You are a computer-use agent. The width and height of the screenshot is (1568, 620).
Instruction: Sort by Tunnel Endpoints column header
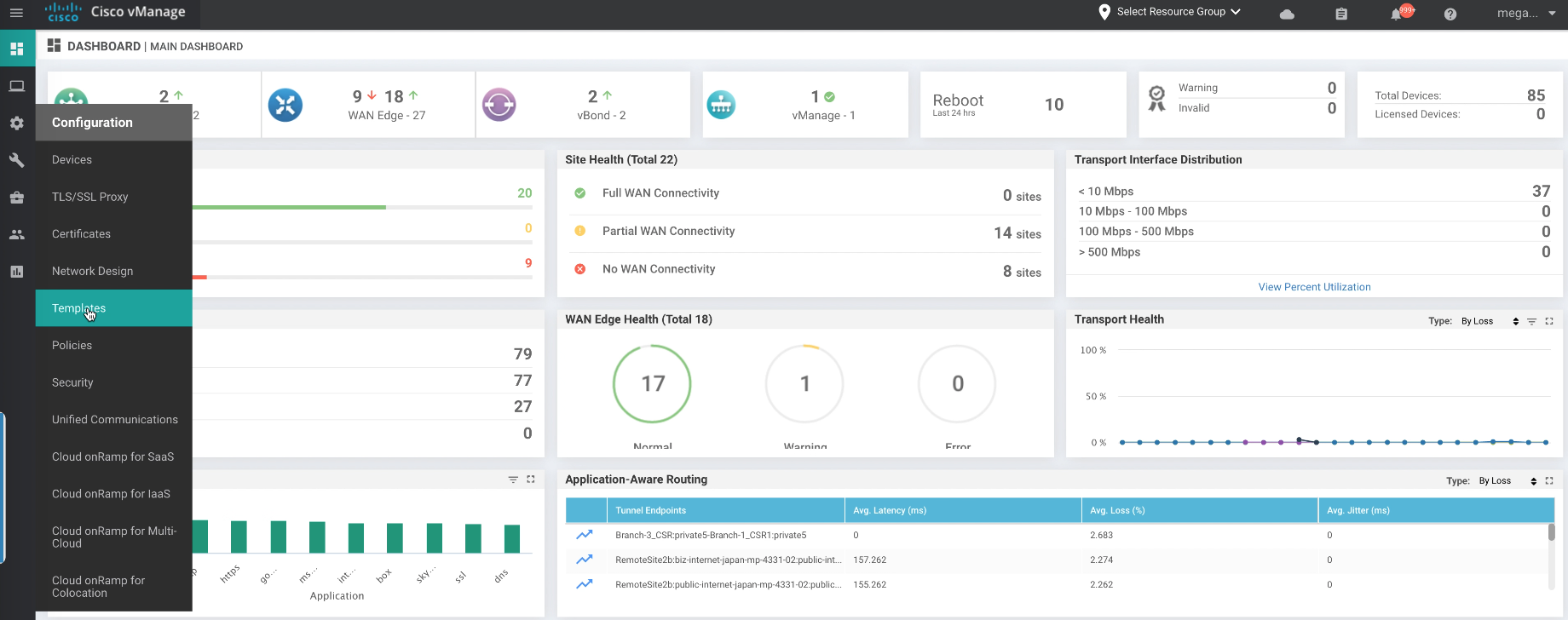725,510
